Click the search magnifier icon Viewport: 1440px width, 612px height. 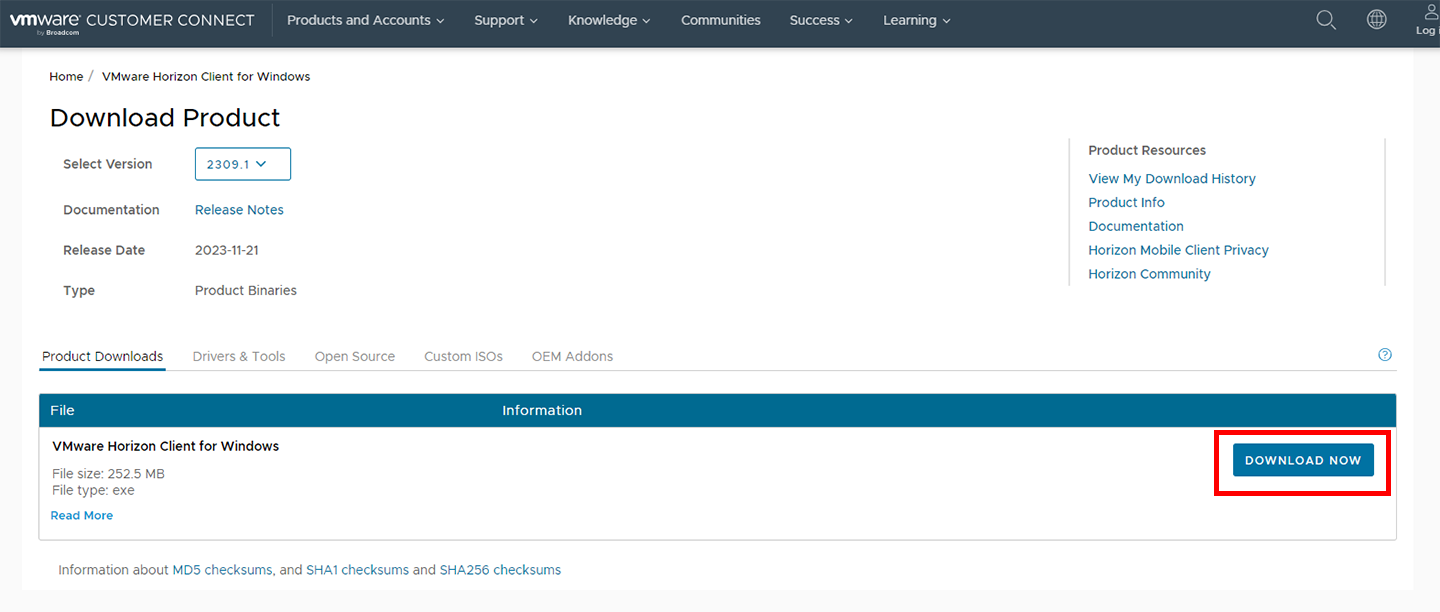[x=1326, y=20]
